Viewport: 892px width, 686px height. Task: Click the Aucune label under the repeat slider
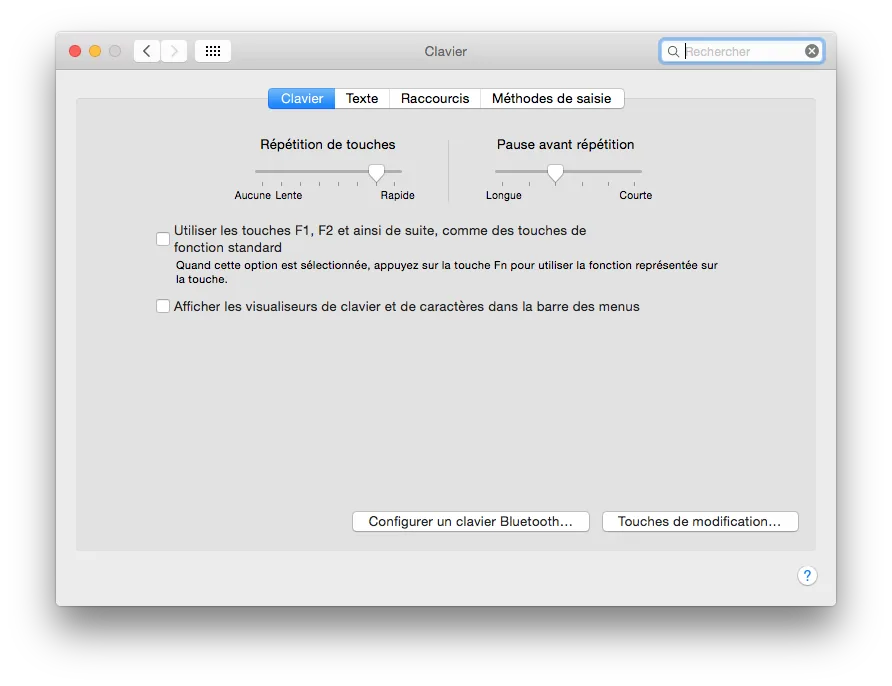tap(253, 195)
